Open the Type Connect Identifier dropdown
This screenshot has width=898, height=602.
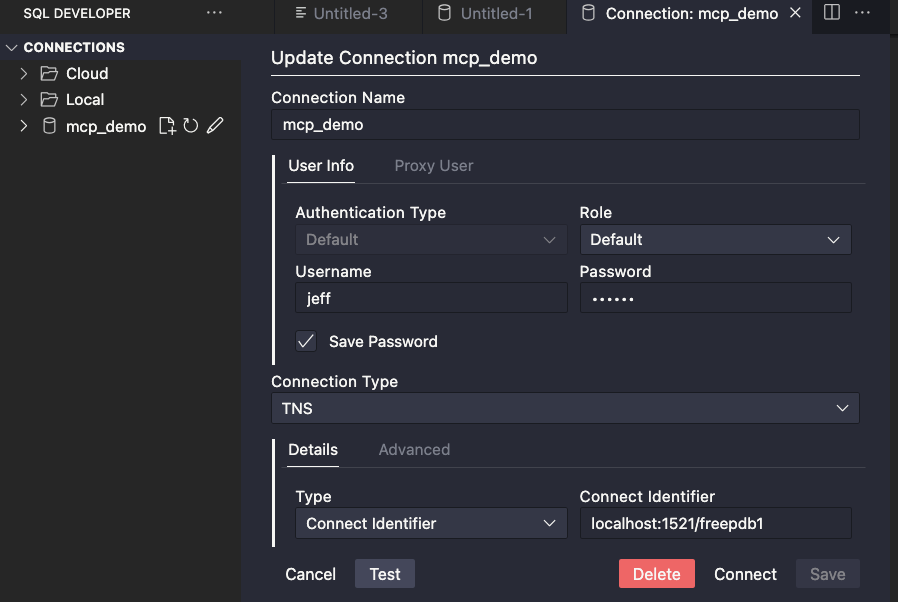pos(431,523)
